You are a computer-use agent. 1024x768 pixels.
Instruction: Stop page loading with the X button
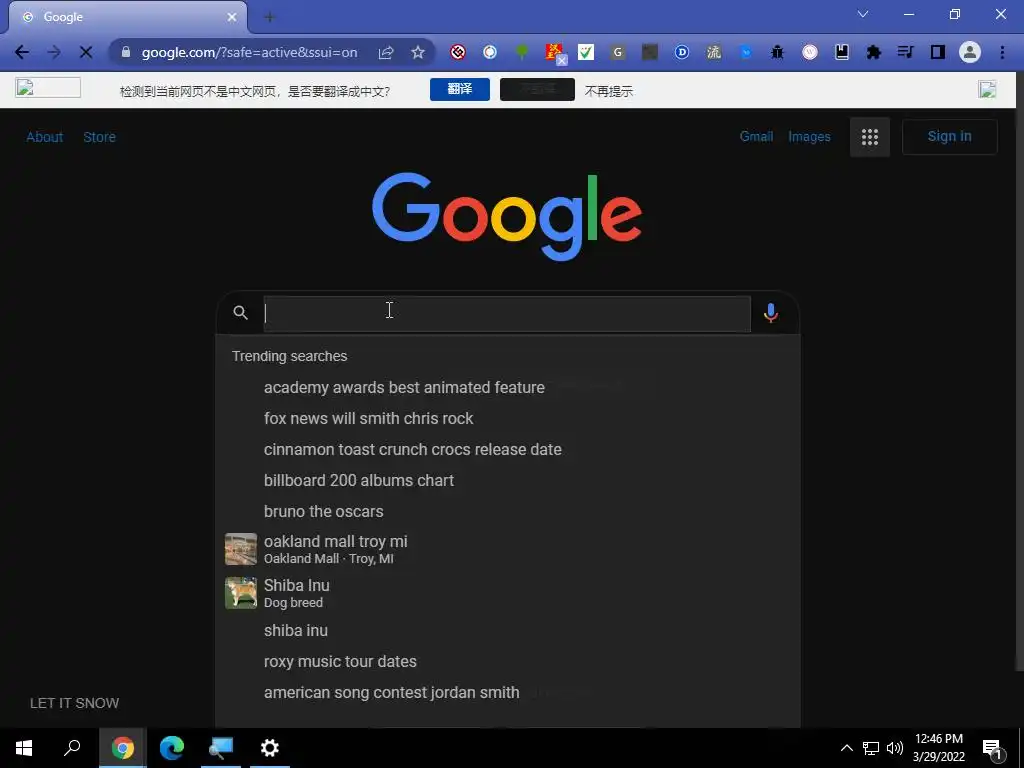point(86,52)
